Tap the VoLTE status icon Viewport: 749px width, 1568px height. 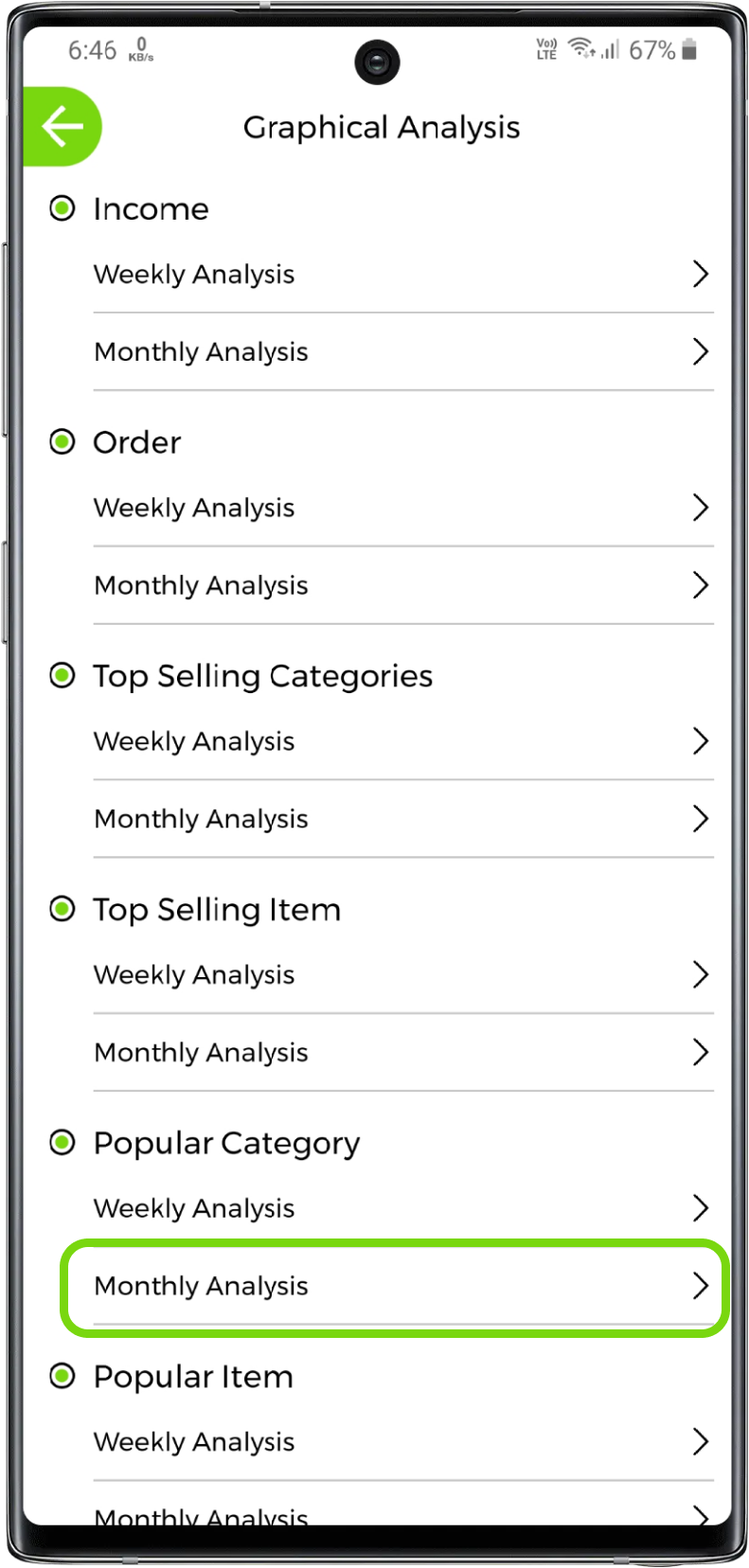click(546, 49)
